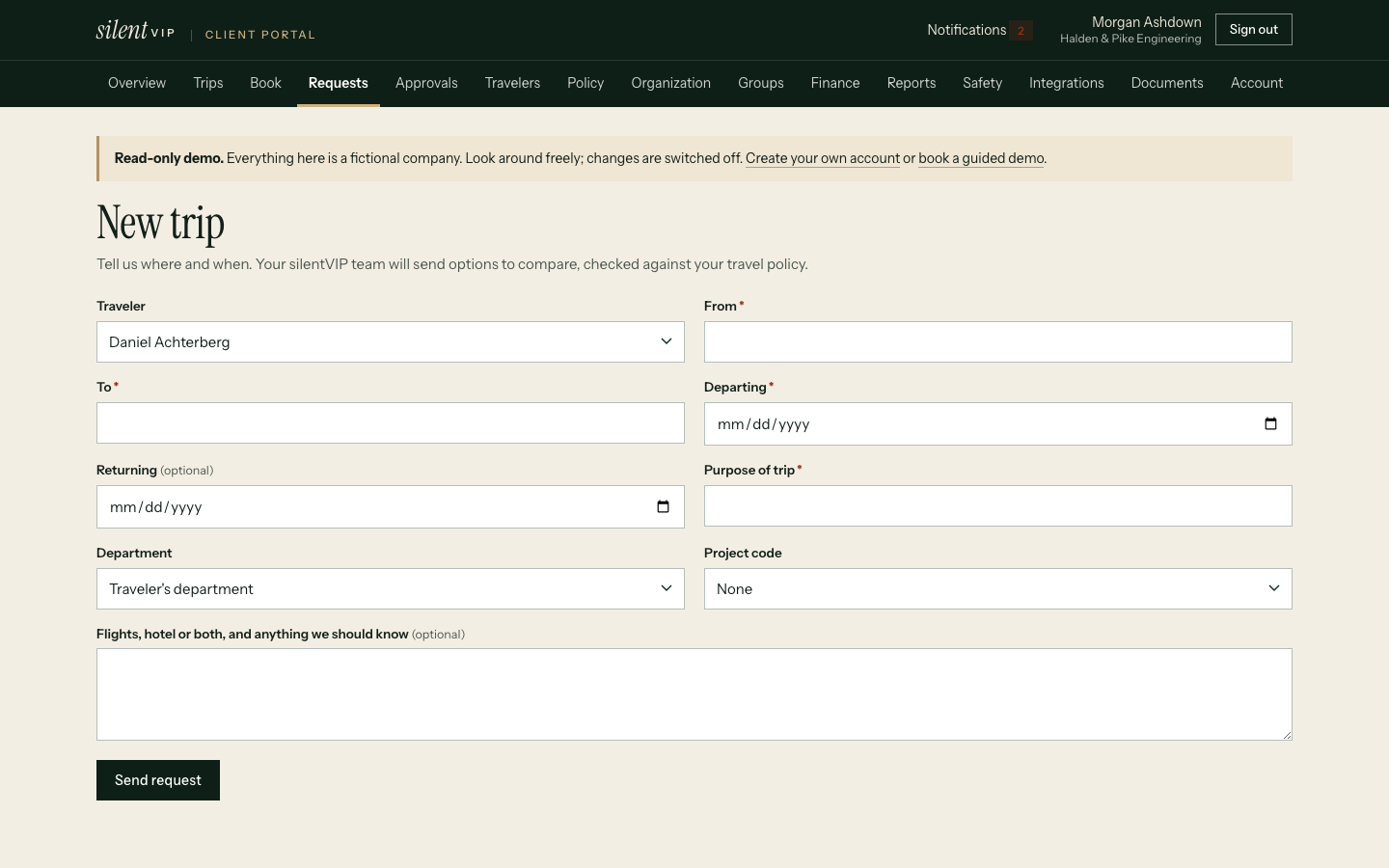Open the Trips tab
The width and height of the screenshot is (1389, 868).
point(208,83)
